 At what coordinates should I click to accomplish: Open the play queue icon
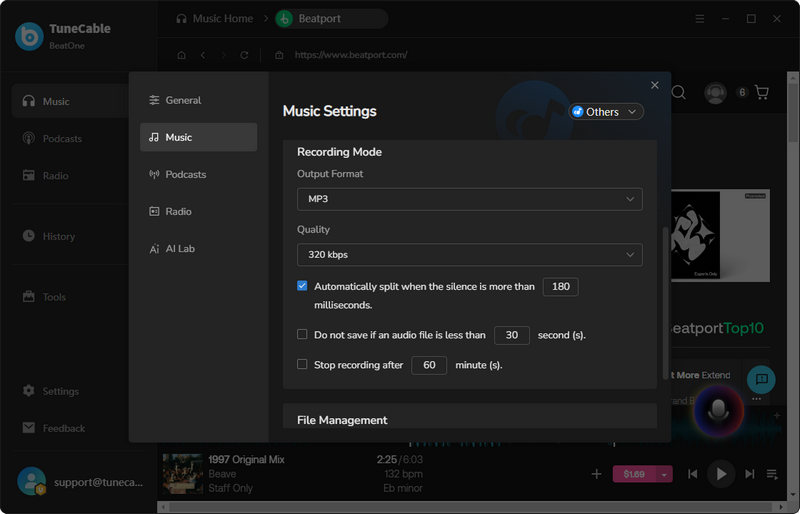(772, 474)
